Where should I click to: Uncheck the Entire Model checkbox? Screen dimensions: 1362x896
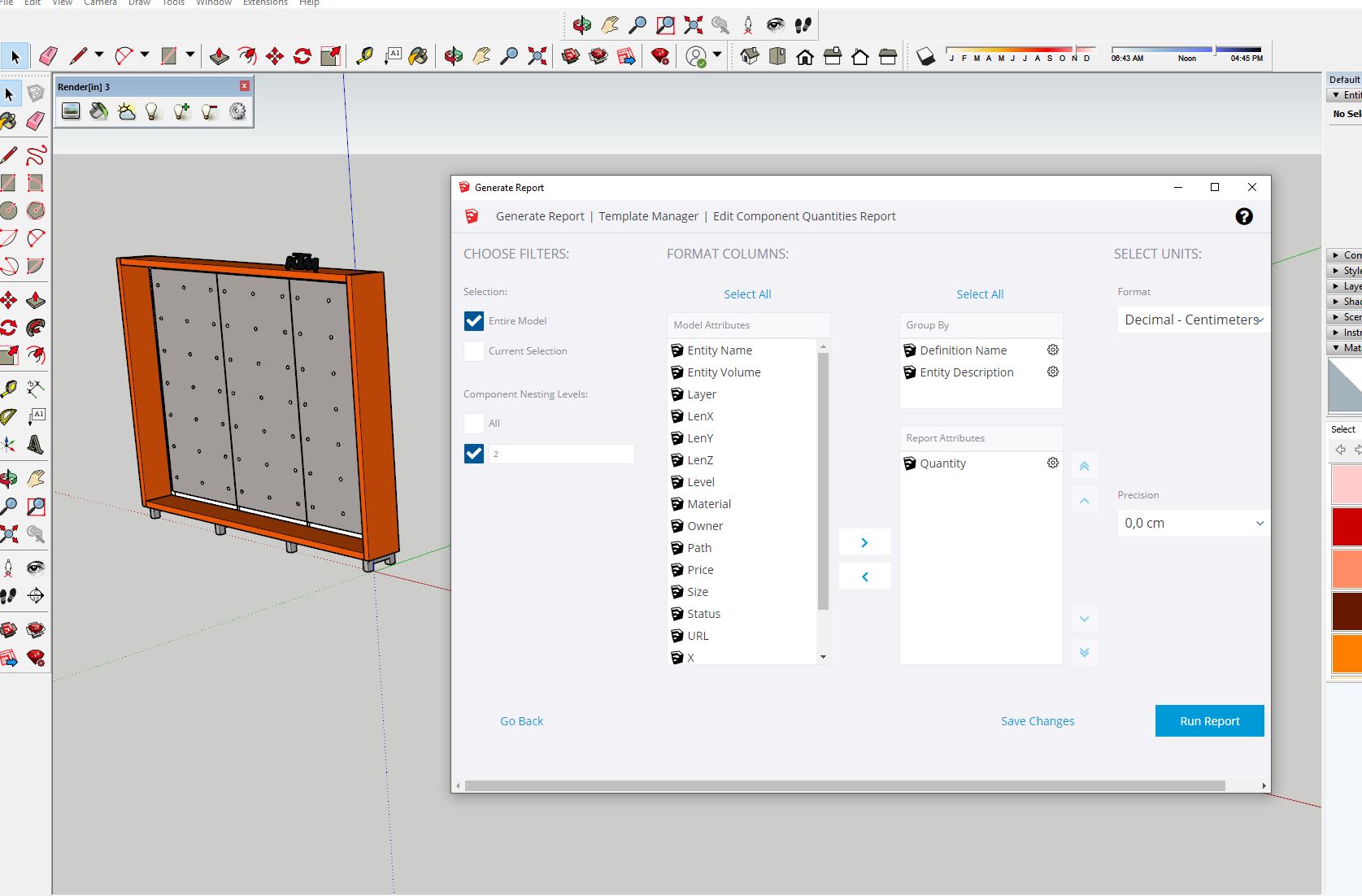(474, 321)
